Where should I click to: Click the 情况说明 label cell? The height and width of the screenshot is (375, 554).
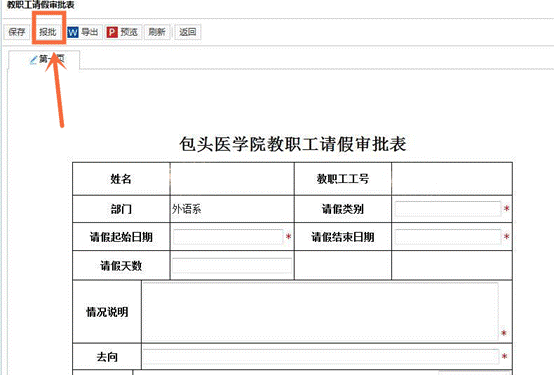click(107, 312)
